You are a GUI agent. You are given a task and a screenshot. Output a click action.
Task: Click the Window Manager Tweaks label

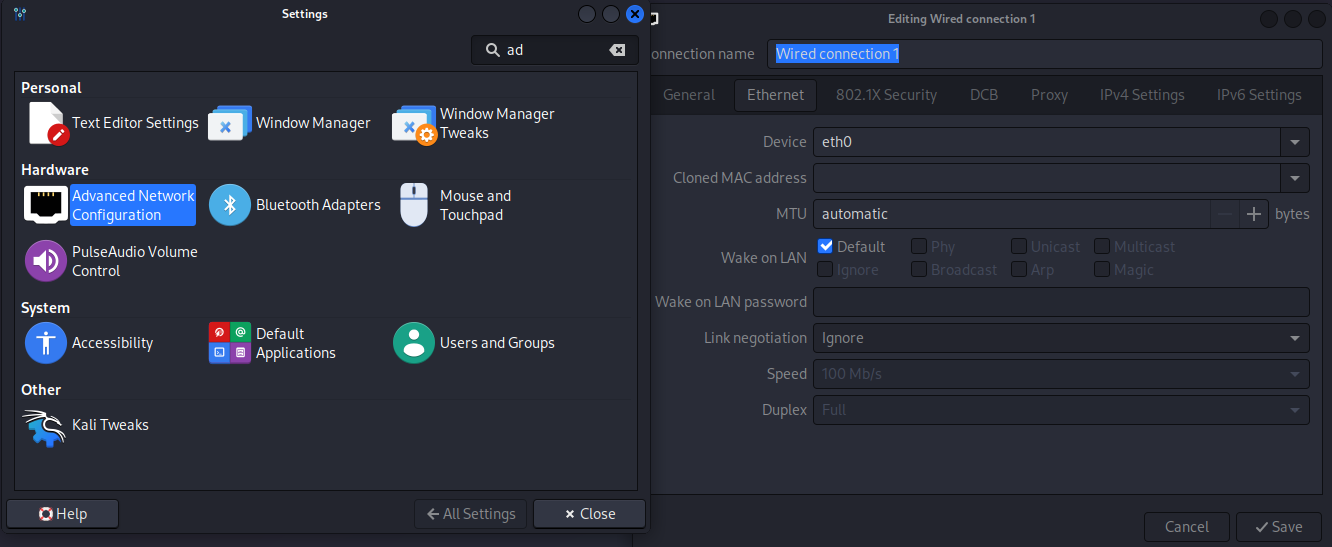[497, 123]
